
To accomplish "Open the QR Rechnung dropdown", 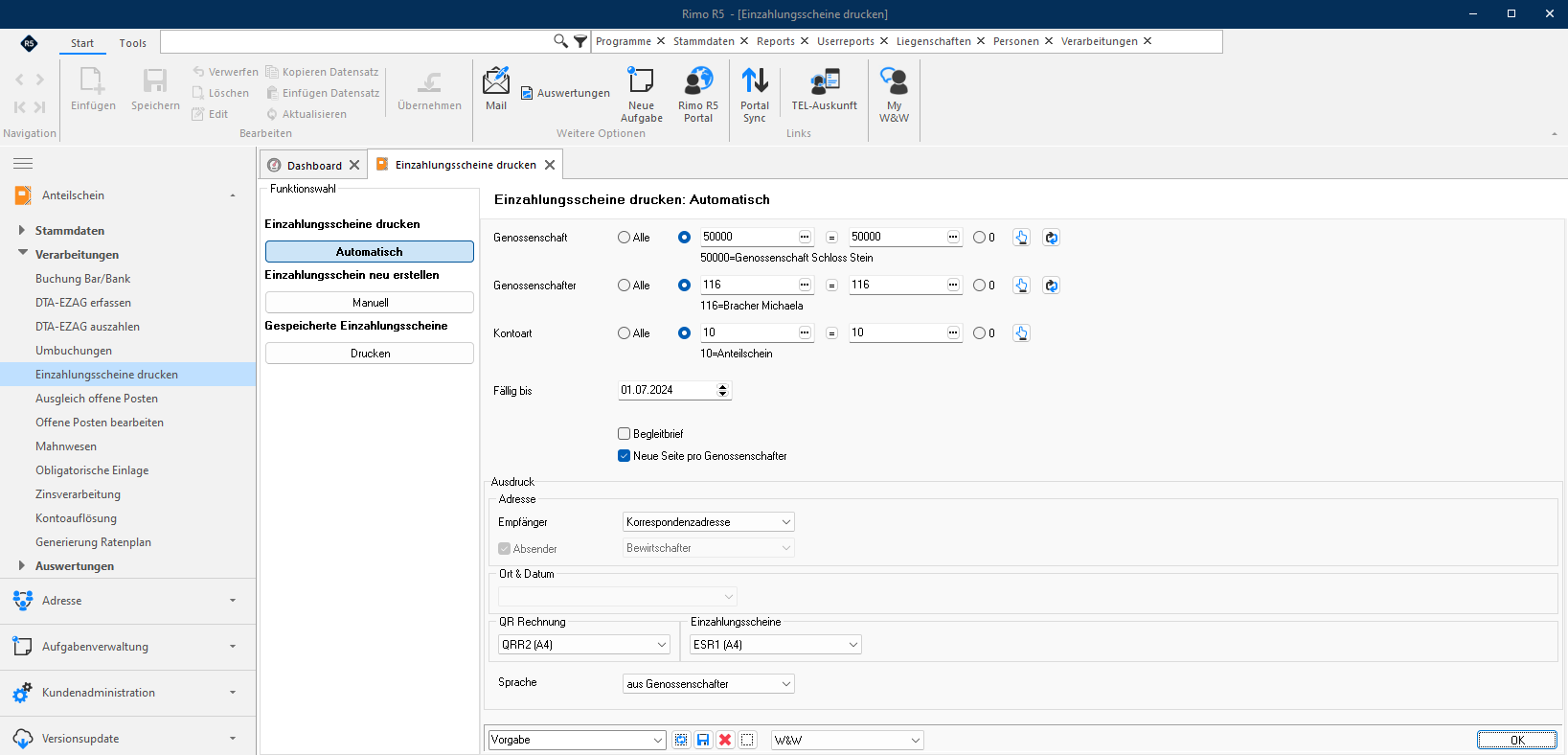I will pos(584,645).
